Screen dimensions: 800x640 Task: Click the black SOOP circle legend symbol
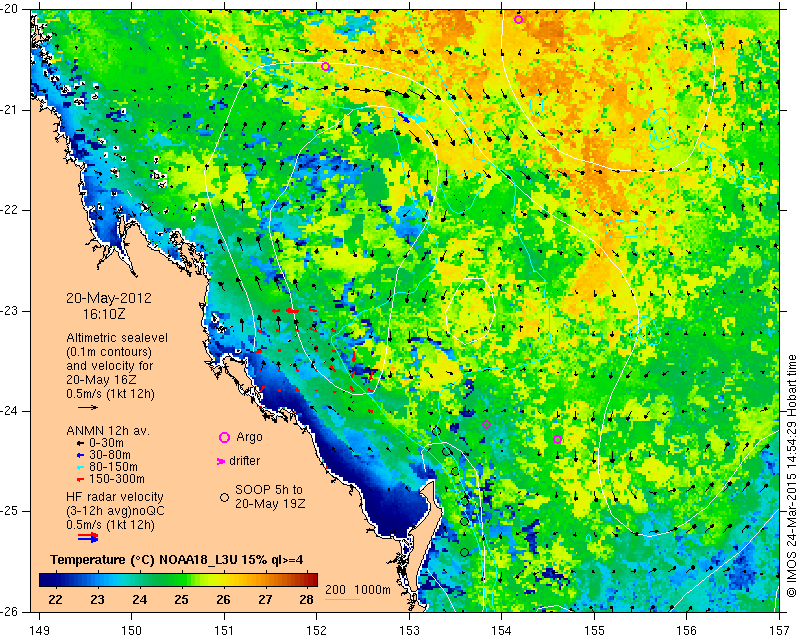point(224,497)
